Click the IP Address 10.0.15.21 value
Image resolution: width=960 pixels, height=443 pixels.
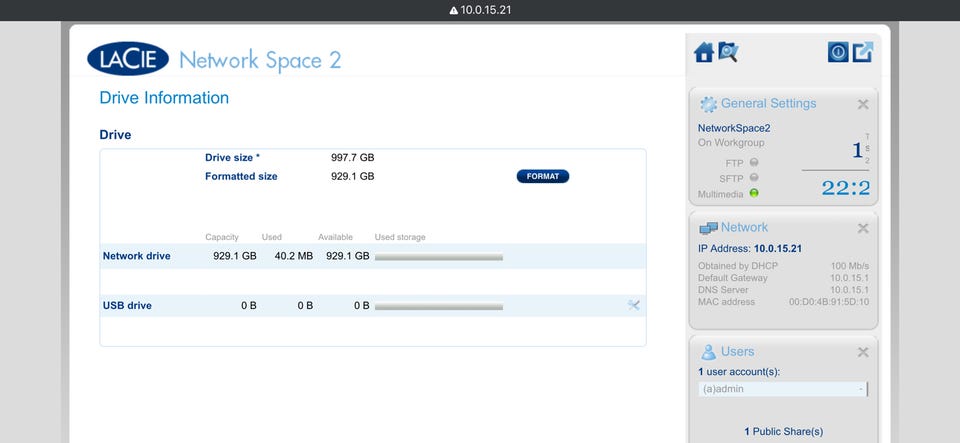click(778, 248)
